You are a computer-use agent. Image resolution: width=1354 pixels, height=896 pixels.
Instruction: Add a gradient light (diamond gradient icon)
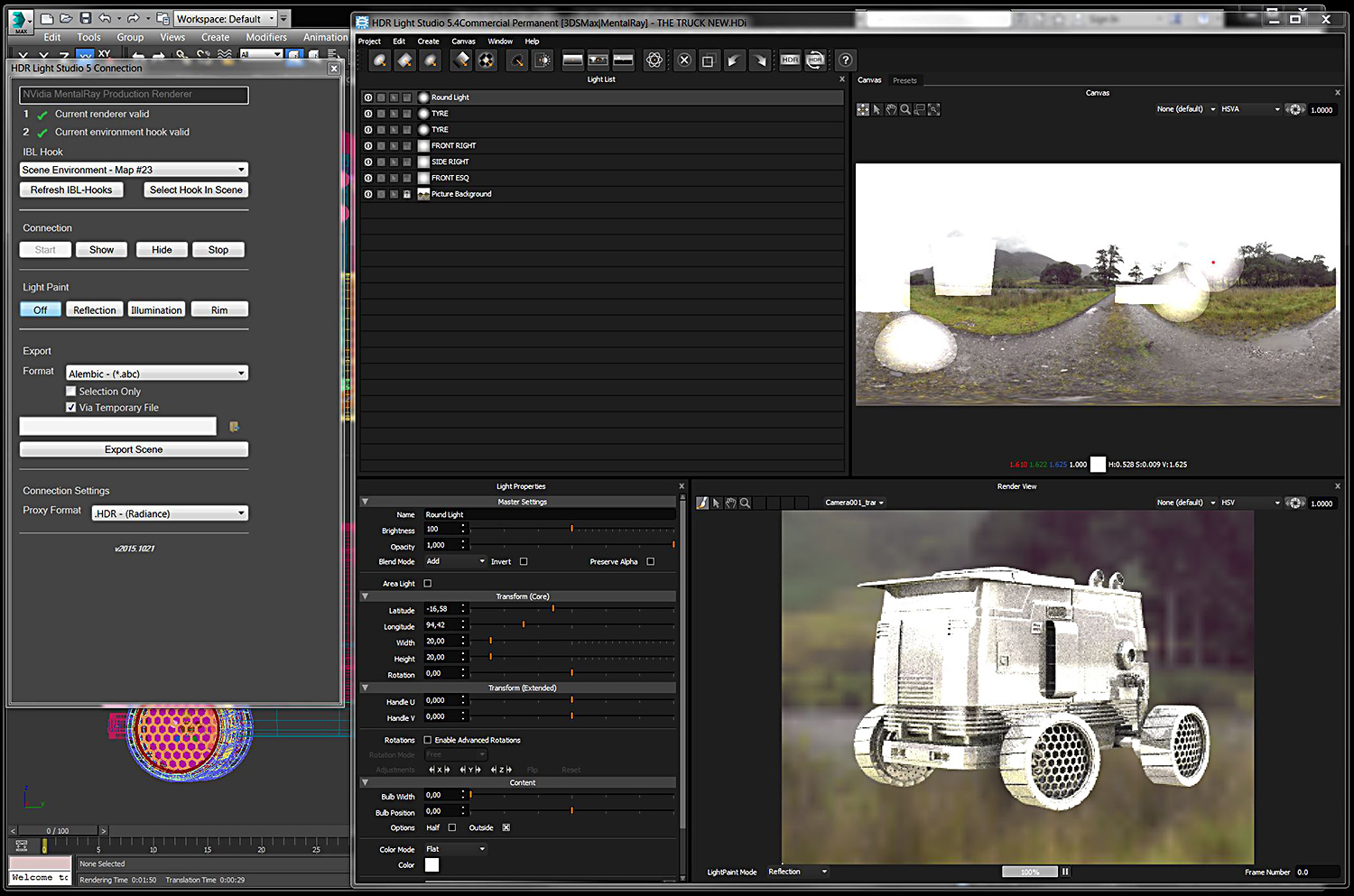tap(461, 60)
